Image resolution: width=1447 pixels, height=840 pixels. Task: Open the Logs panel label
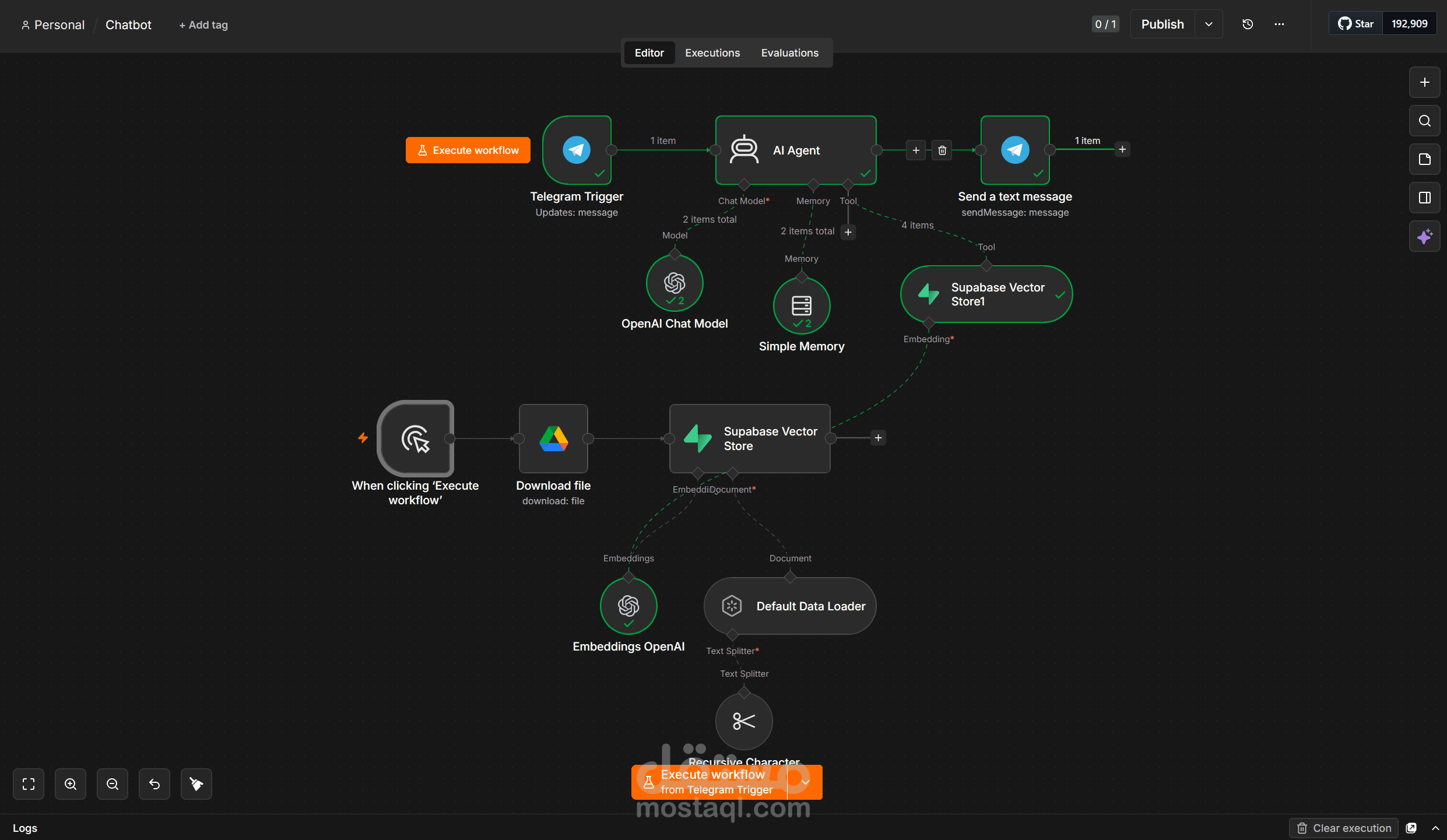click(25, 828)
